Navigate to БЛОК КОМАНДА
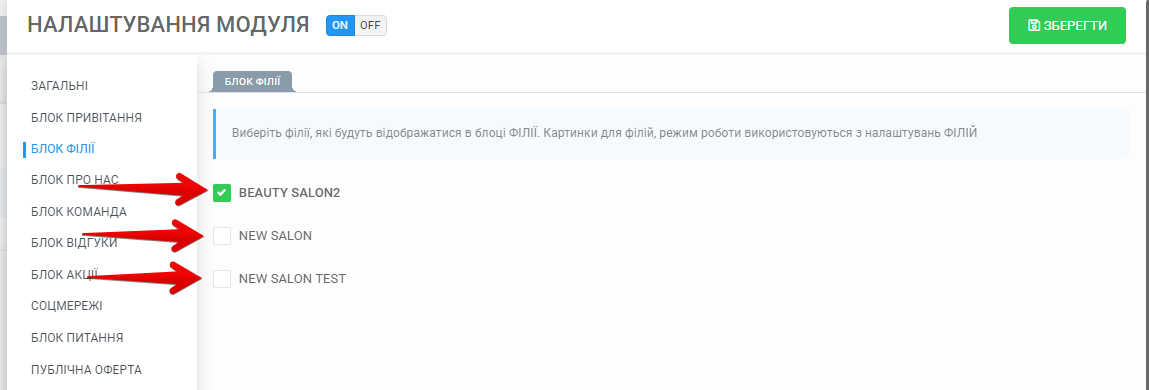The width and height of the screenshot is (1149, 390). [x=79, y=212]
